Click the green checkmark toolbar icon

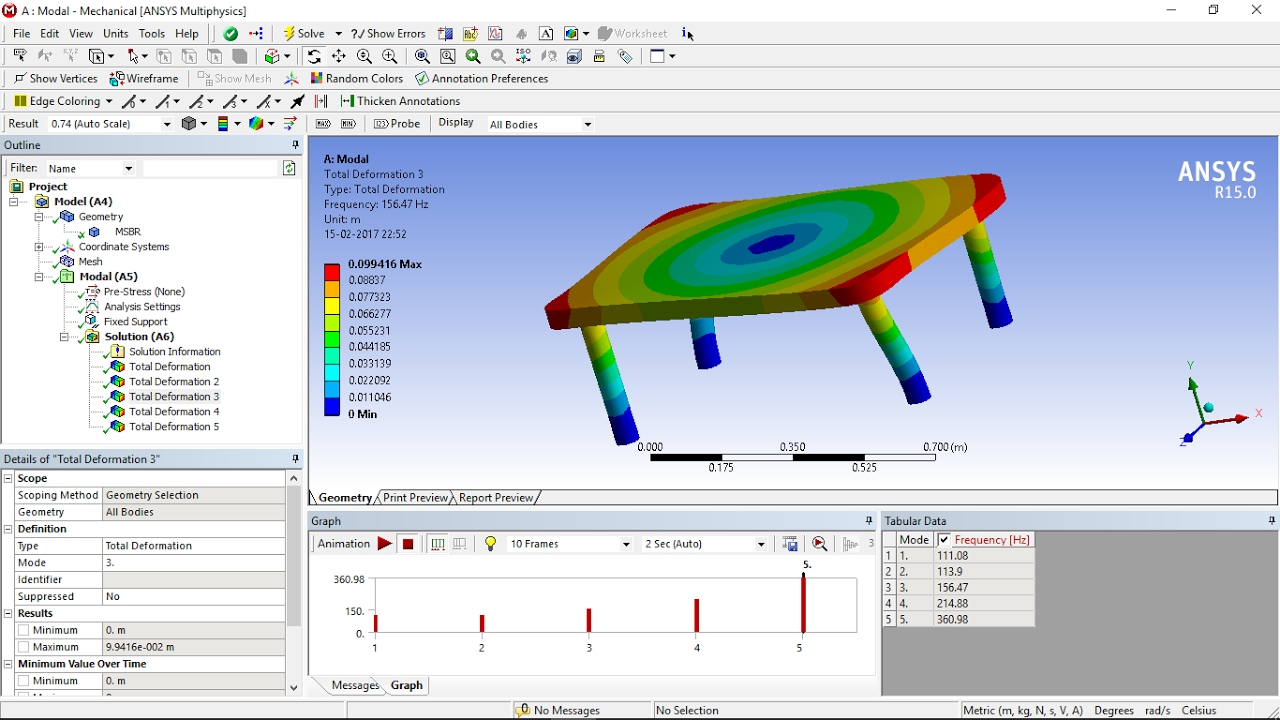point(231,34)
